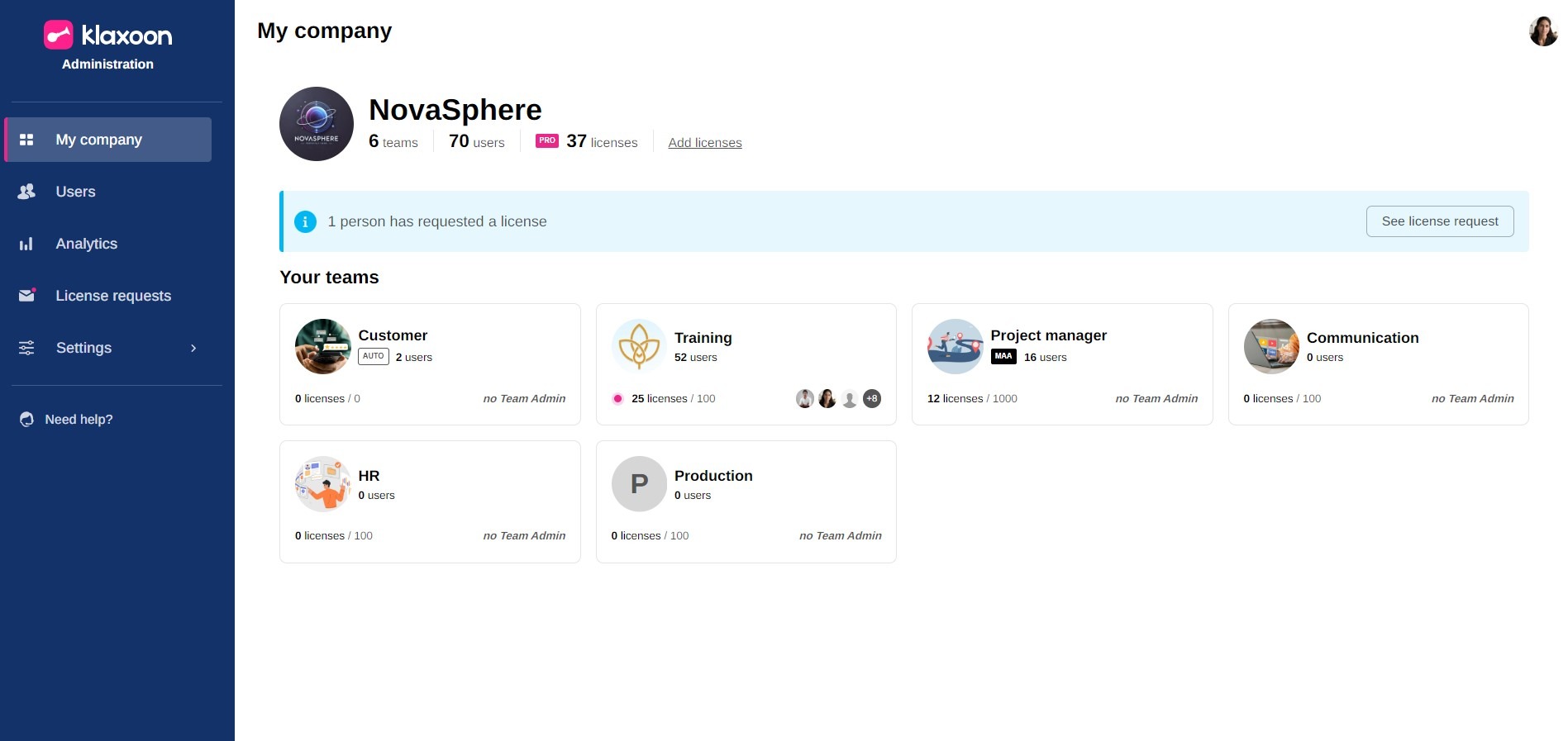
Task: Open the Users section icon
Action: pos(26,192)
